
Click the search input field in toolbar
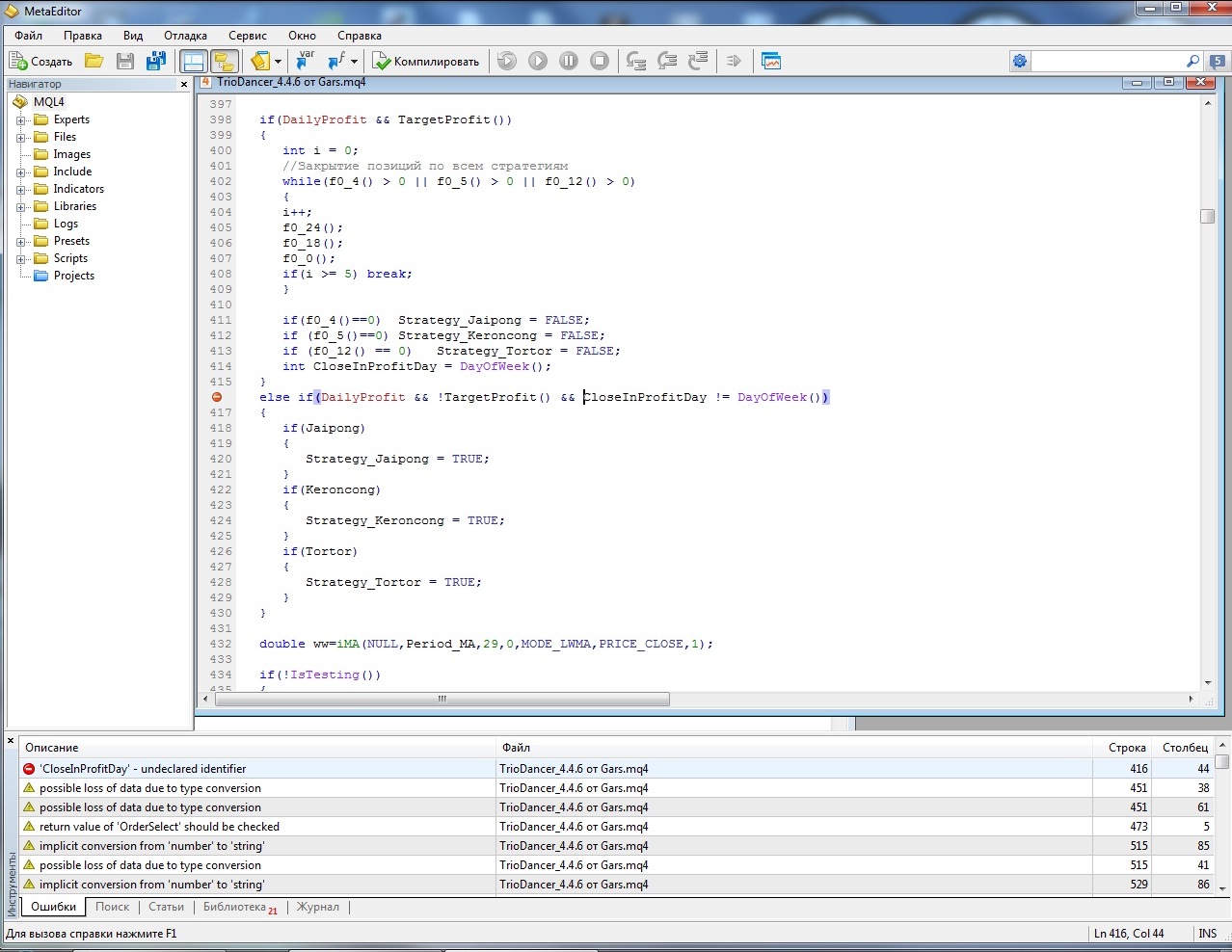point(1109,61)
